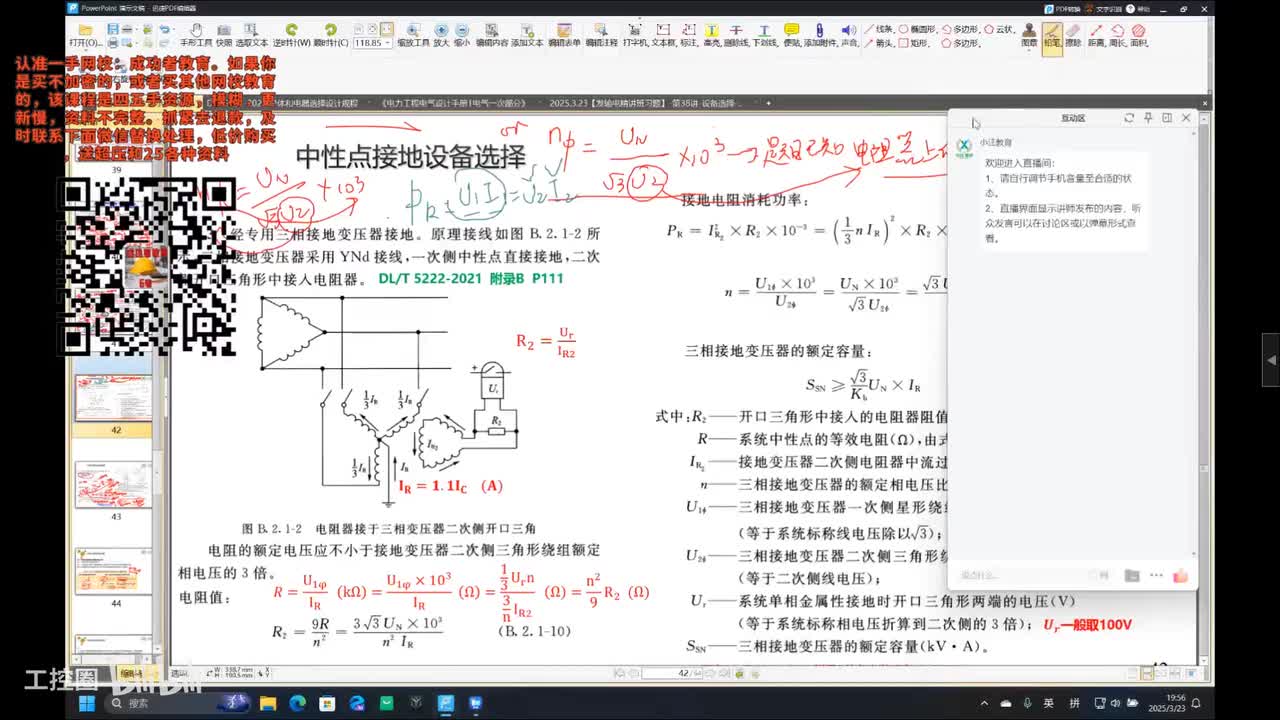The width and height of the screenshot is (1280, 720).
Task: Click the 快照 snapshot camera tool
Action: pos(223,37)
